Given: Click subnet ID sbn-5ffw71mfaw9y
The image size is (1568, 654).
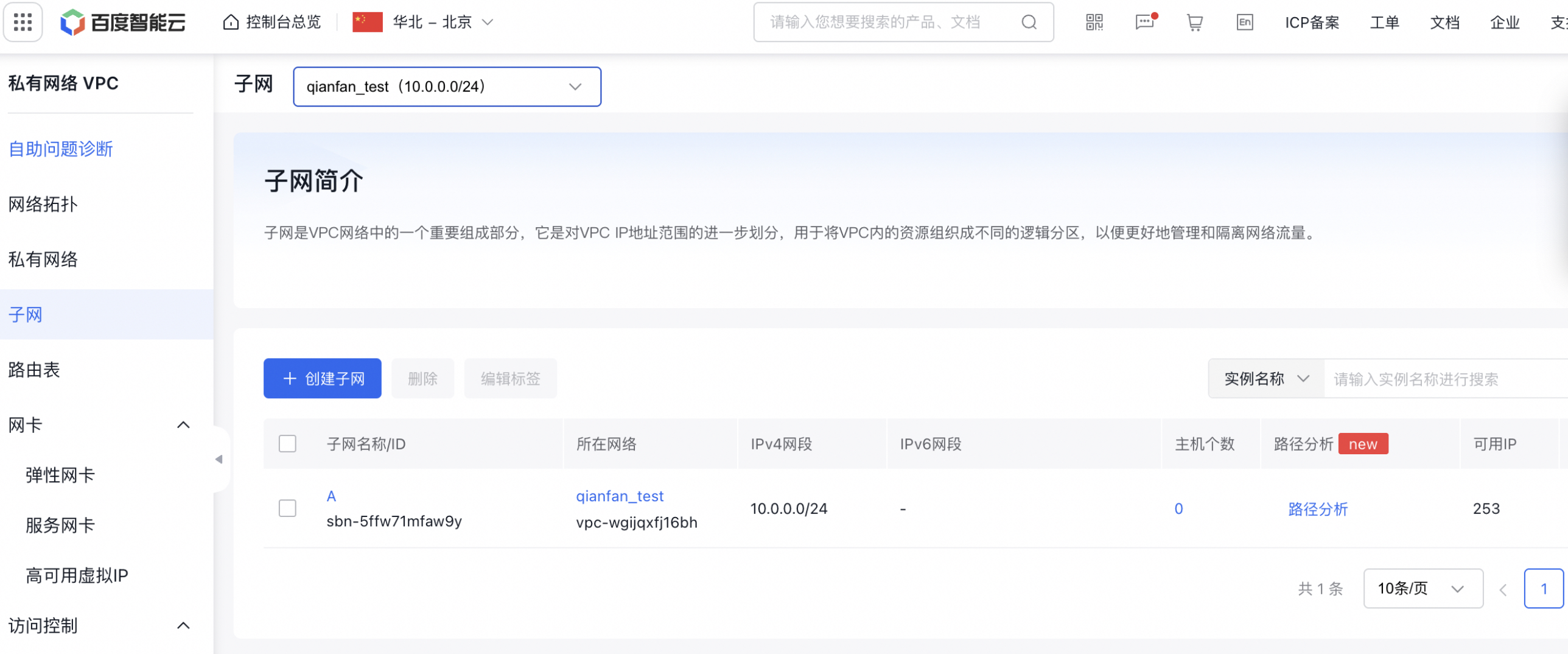Looking at the screenshot, I should [x=394, y=522].
